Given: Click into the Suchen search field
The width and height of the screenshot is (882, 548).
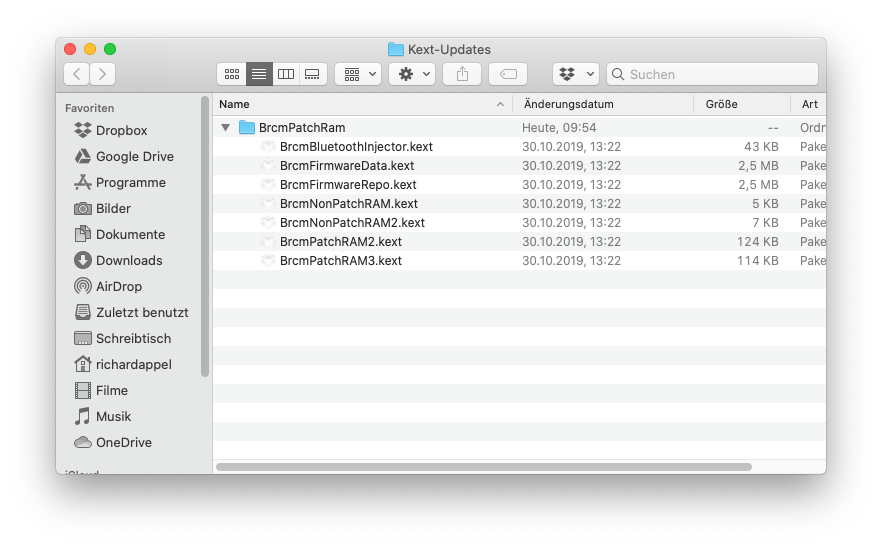Looking at the screenshot, I should [x=712, y=74].
